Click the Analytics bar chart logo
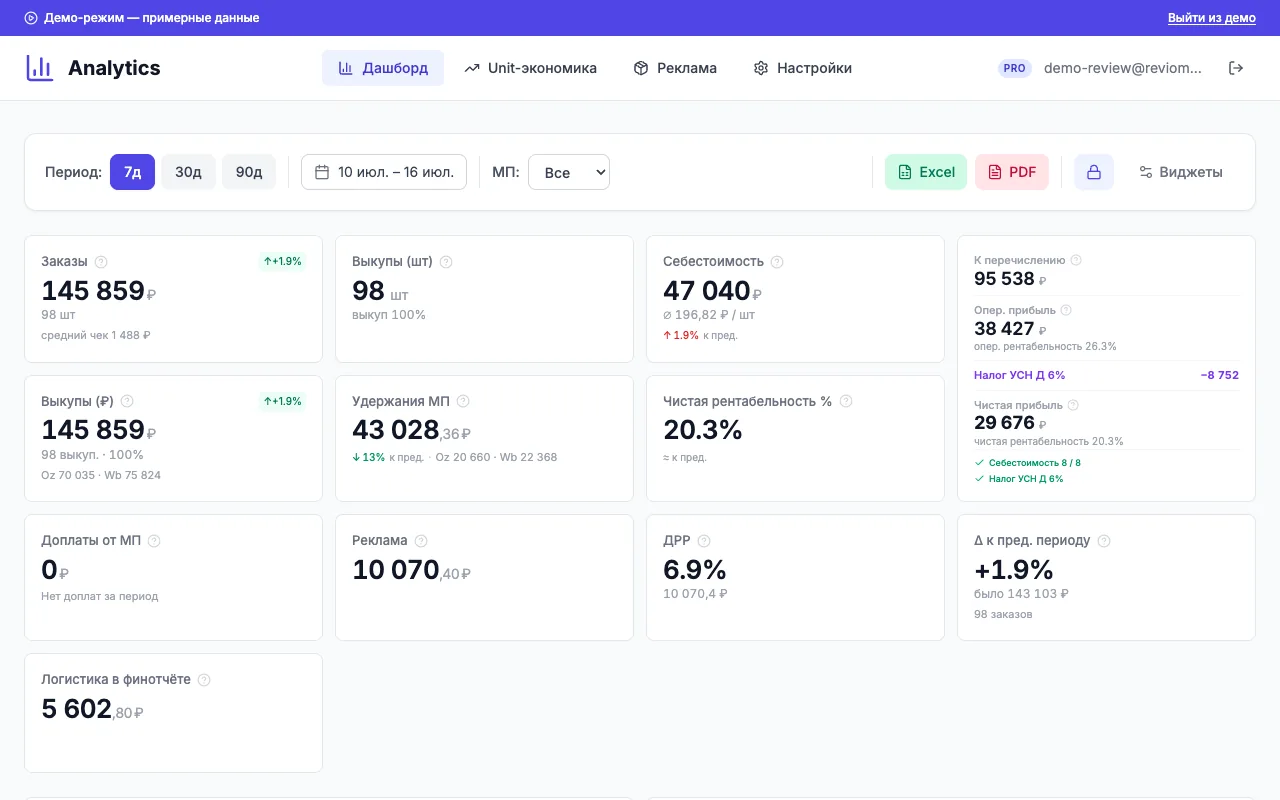 click(x=40, y=68)
